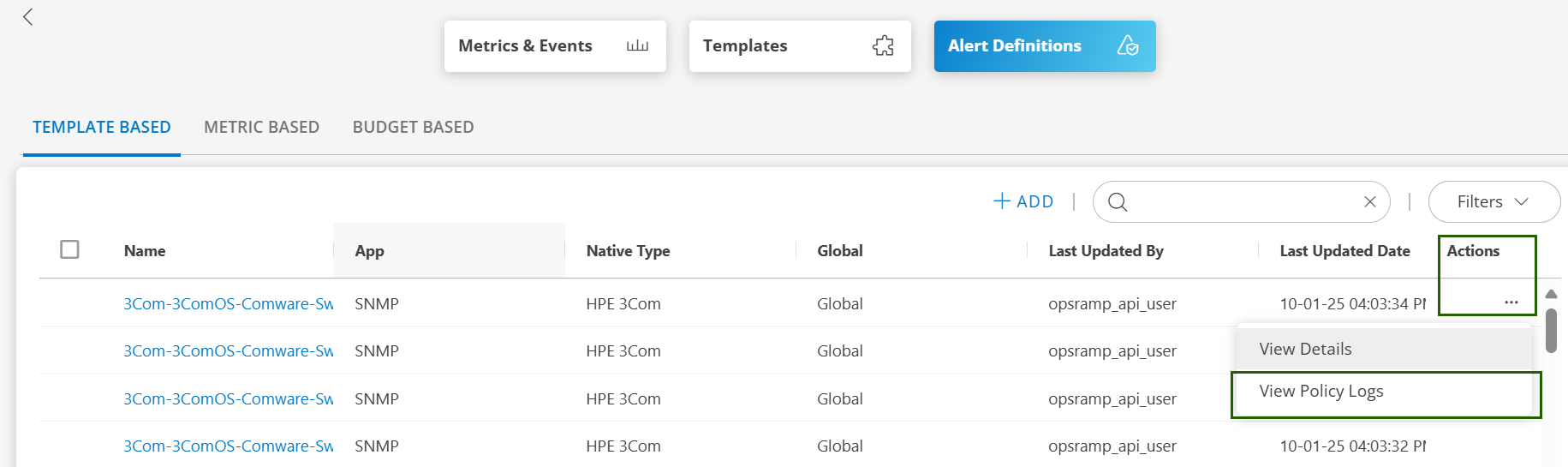
Task: Sort by the Last Updated Date column header
Action: click(x=1344, y=251)
